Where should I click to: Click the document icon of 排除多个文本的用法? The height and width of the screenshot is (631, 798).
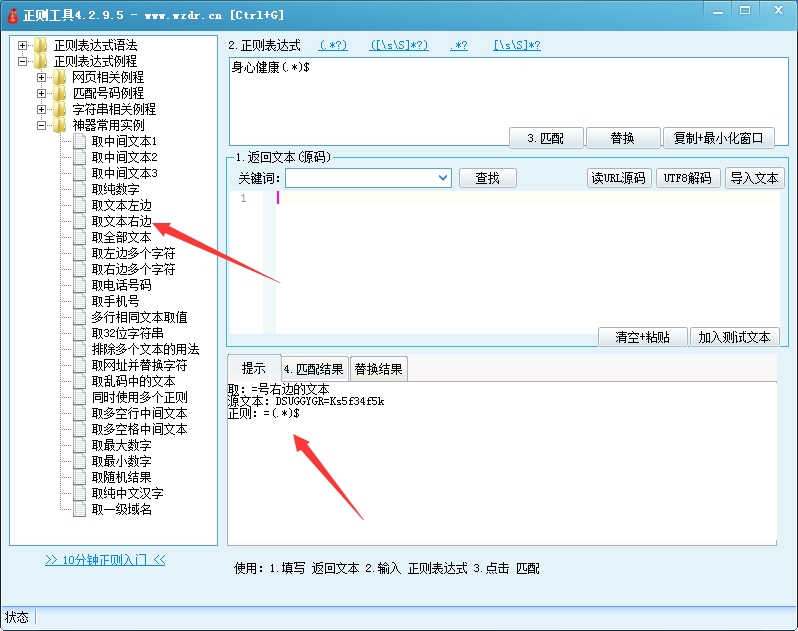(79, 349)
